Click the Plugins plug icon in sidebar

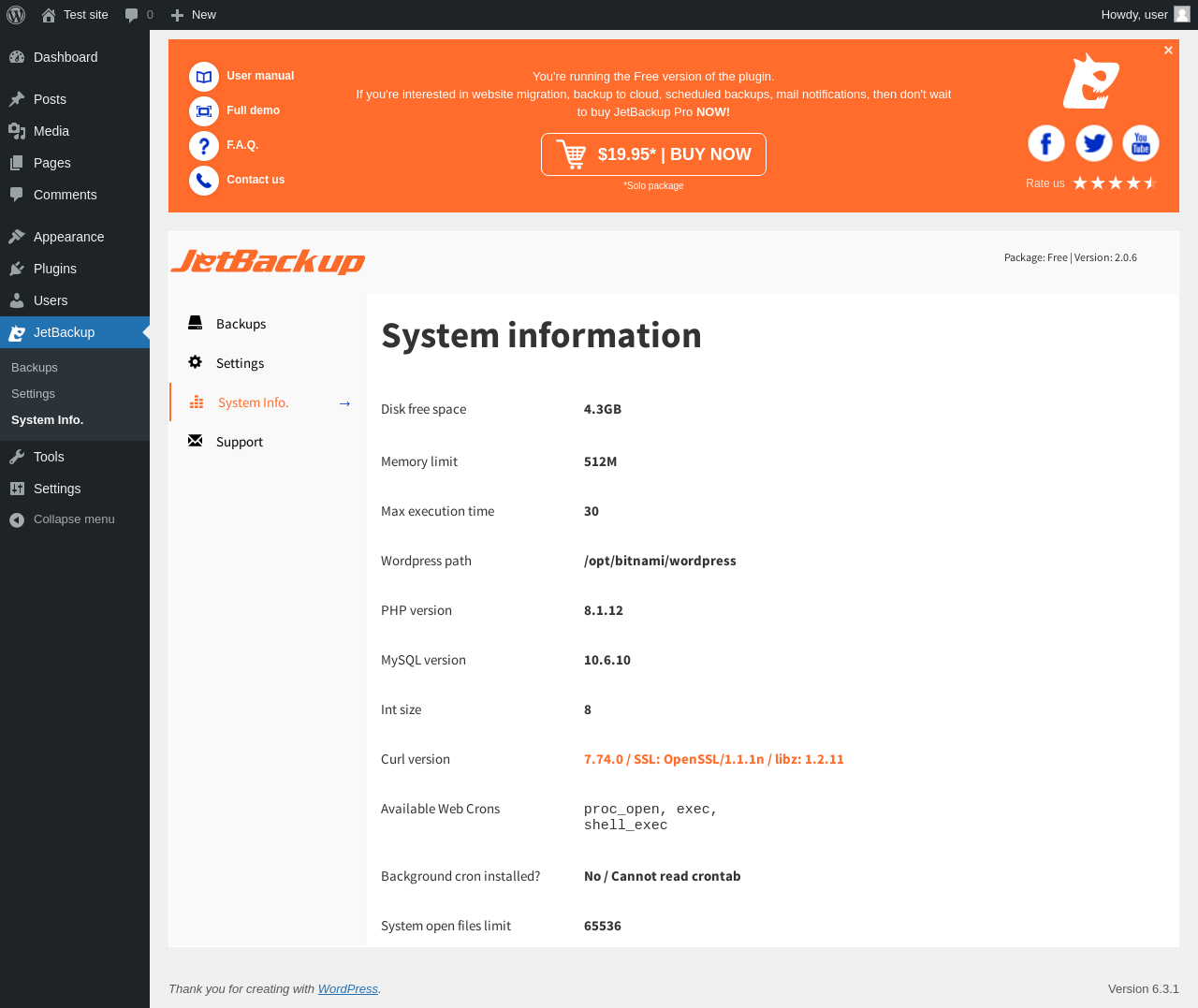click(17, 269)
